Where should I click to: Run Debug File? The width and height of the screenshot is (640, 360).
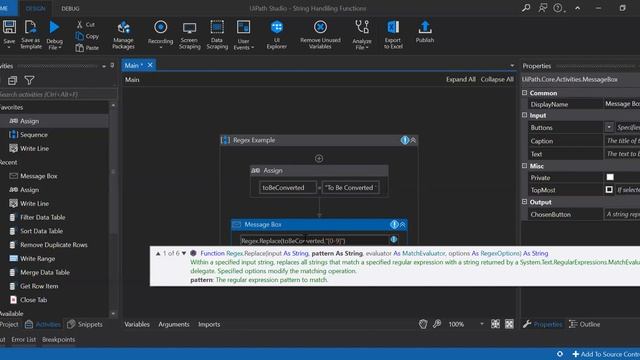click(x=54, y=35)
